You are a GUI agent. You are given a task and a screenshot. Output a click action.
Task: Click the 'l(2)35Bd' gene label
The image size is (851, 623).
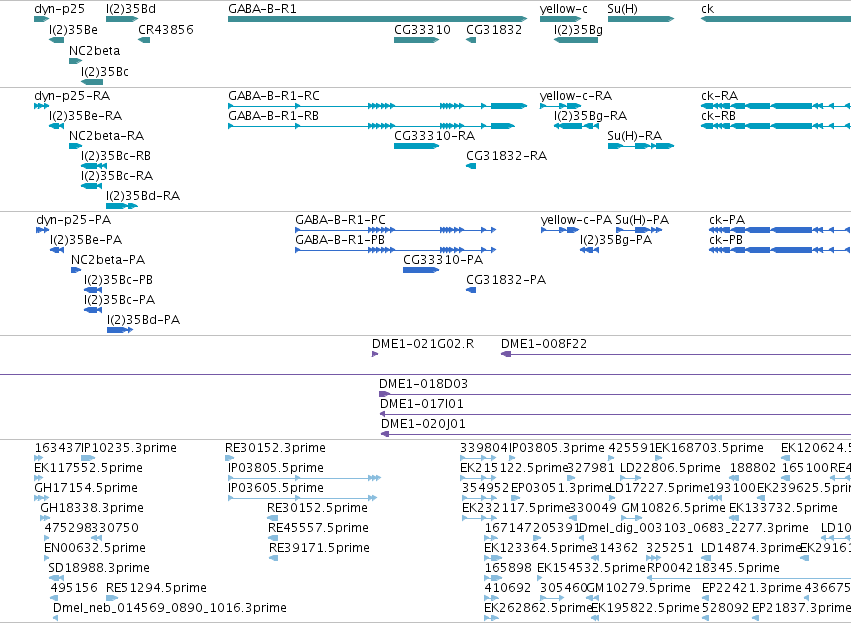pyautogui.click(x=131, y=9)
